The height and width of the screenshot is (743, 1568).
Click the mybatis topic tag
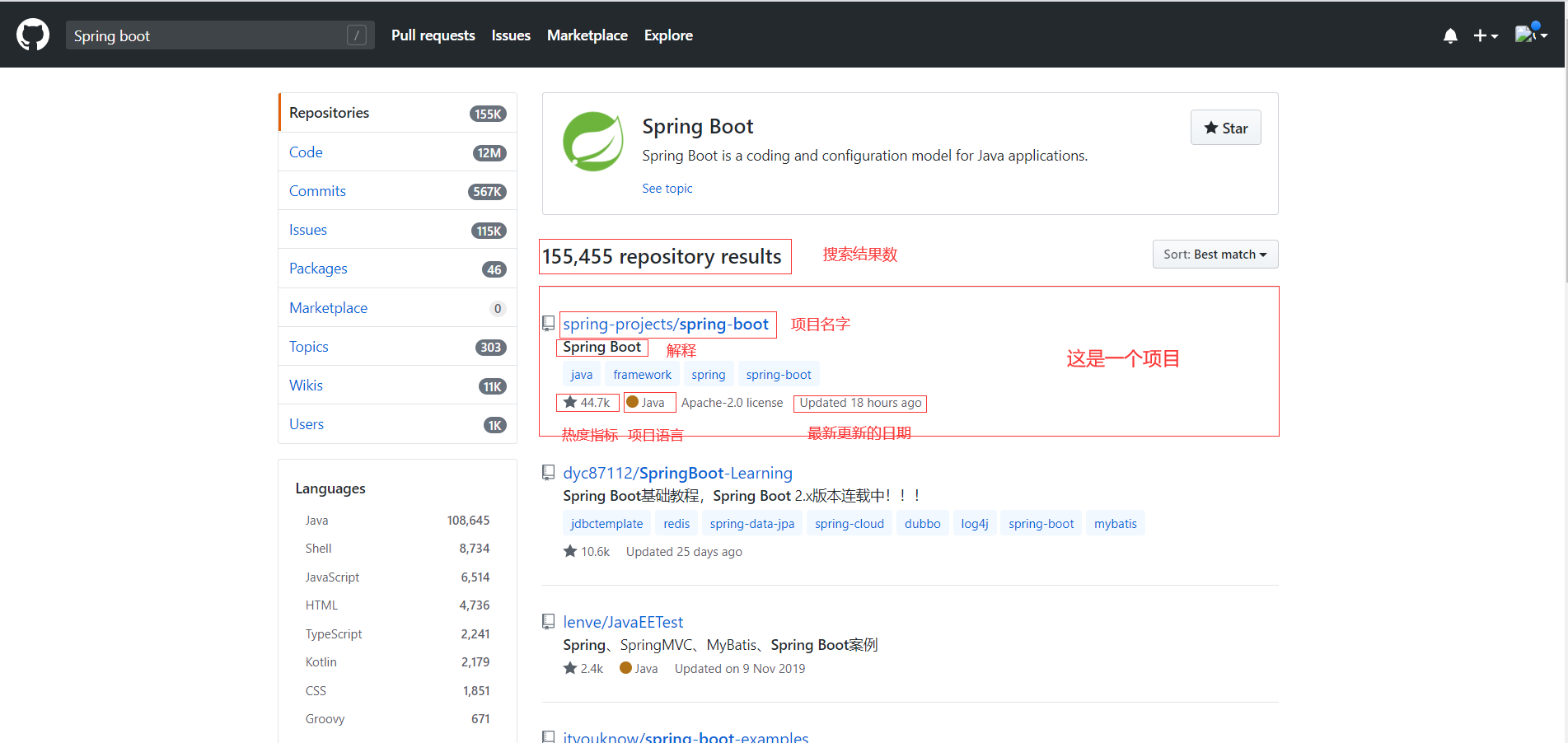point(1116,524)
